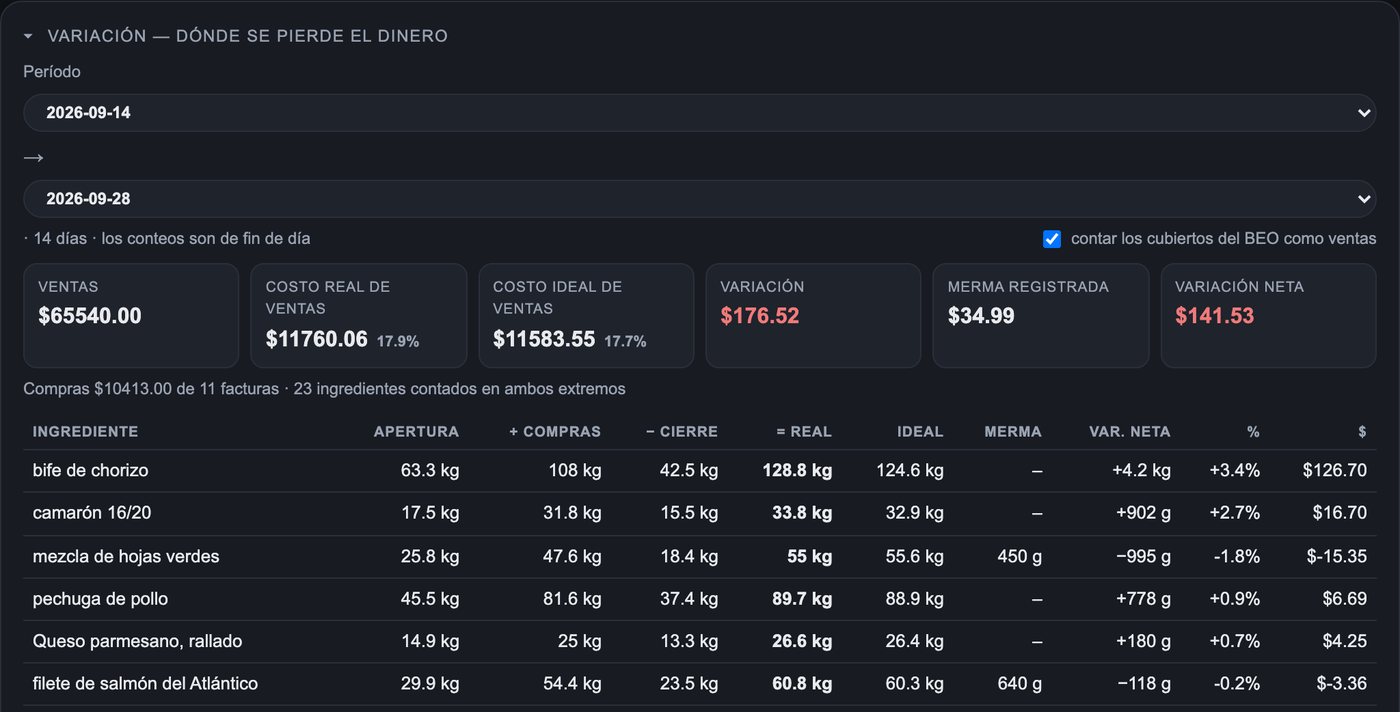Click the Período label
Viewport: 1400px width, 712px height.
[52, 72]
